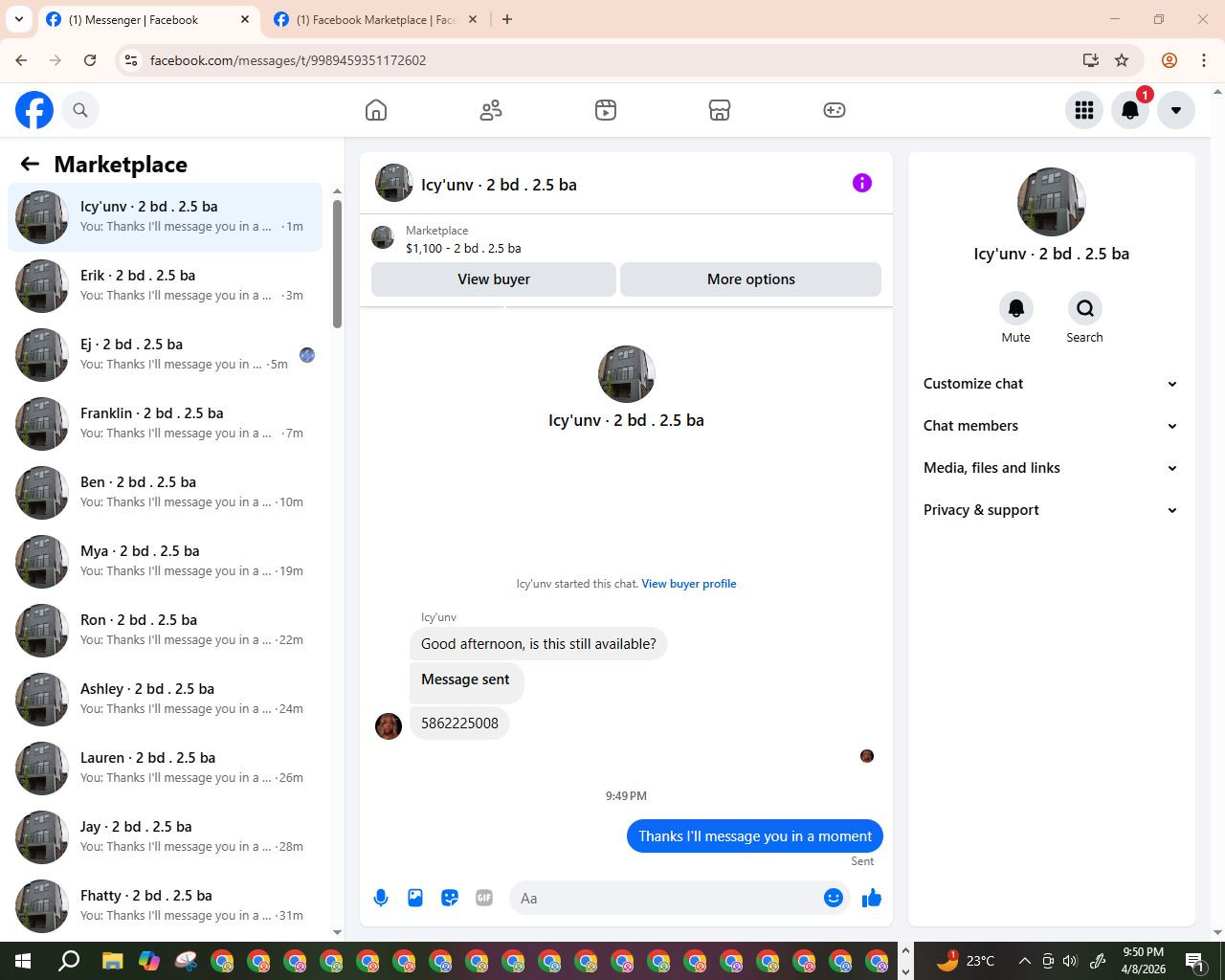
Task: Record a voice clip microphone icon
Action: [381, 898]
